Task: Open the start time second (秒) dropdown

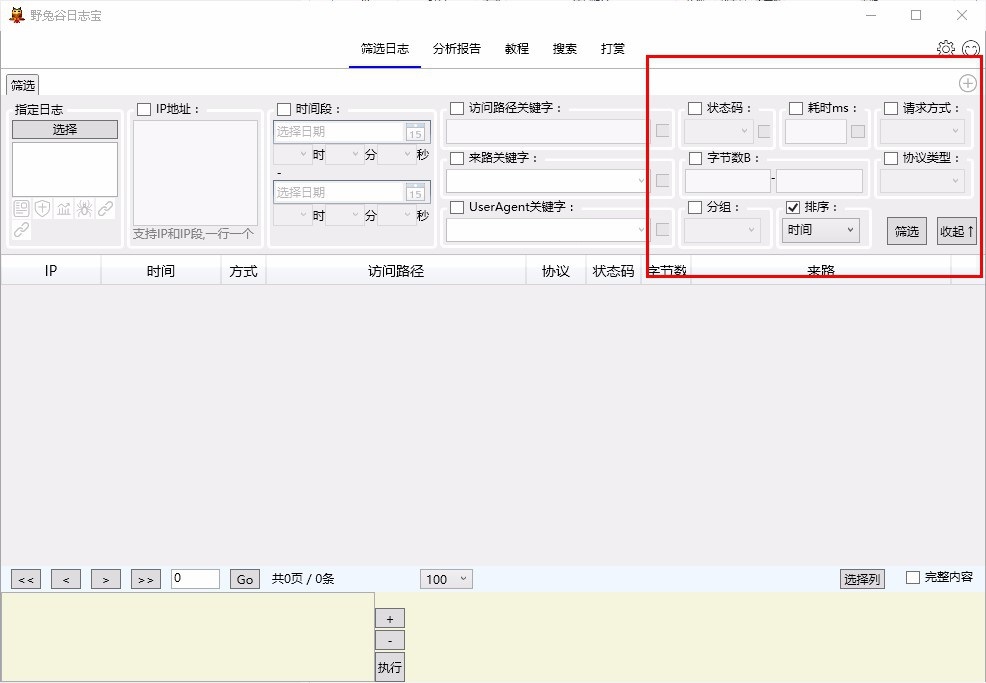Action: (396, 155)
